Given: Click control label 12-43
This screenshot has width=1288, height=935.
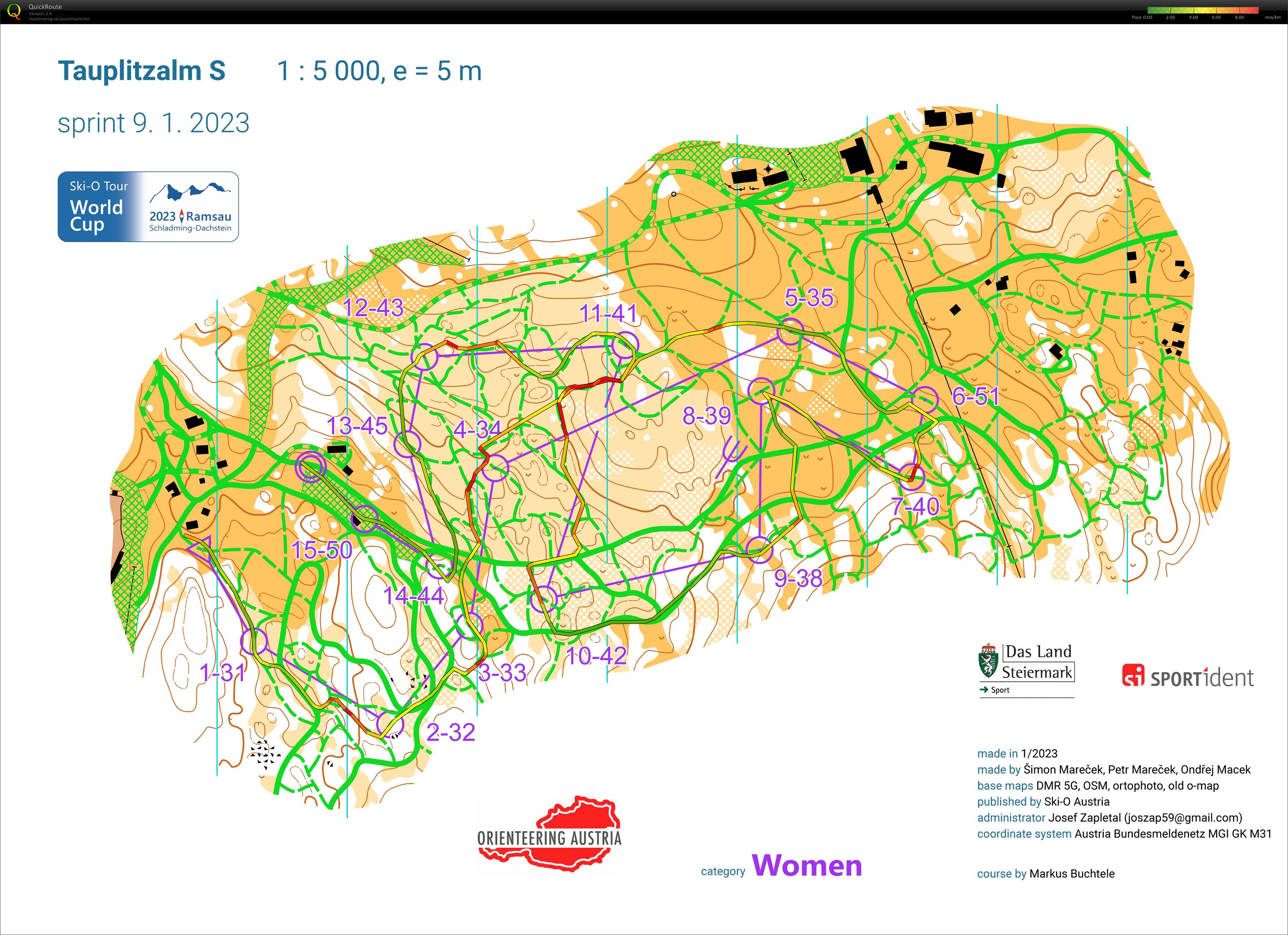Looking at the screenshot, I should (373, 308).
